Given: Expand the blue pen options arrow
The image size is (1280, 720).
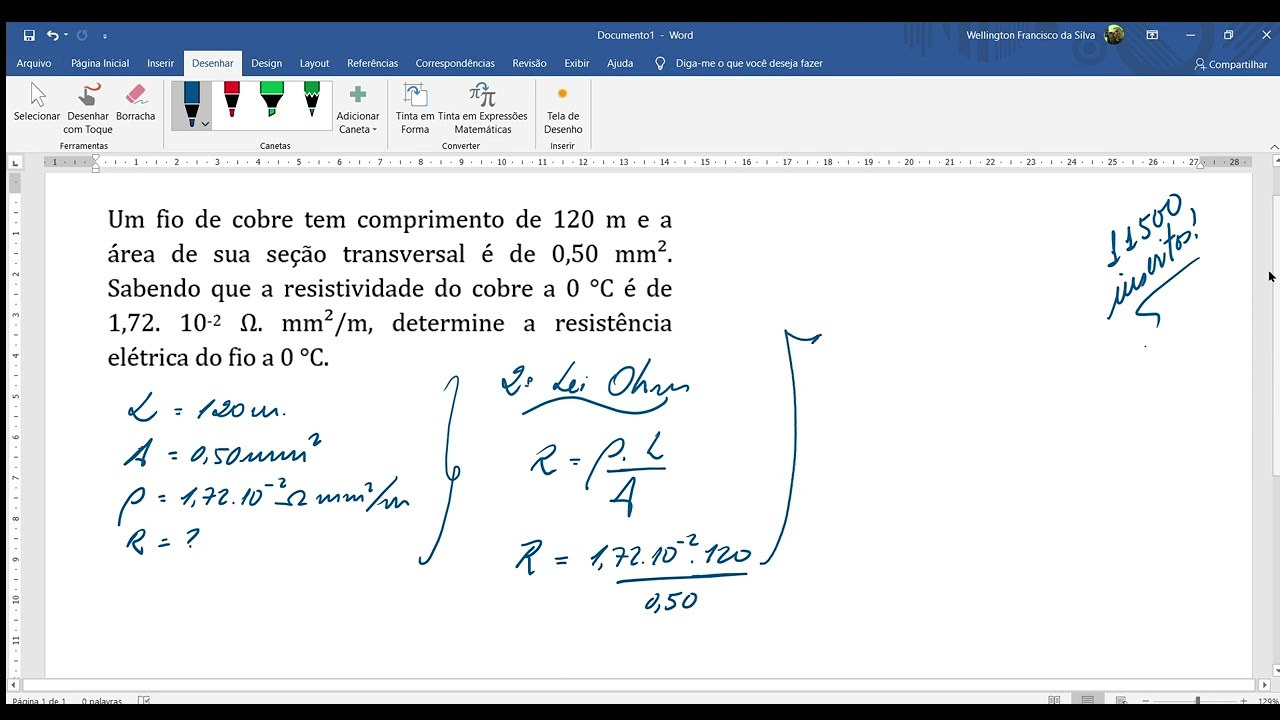Looking at the screenshot, I should [205, 124].
